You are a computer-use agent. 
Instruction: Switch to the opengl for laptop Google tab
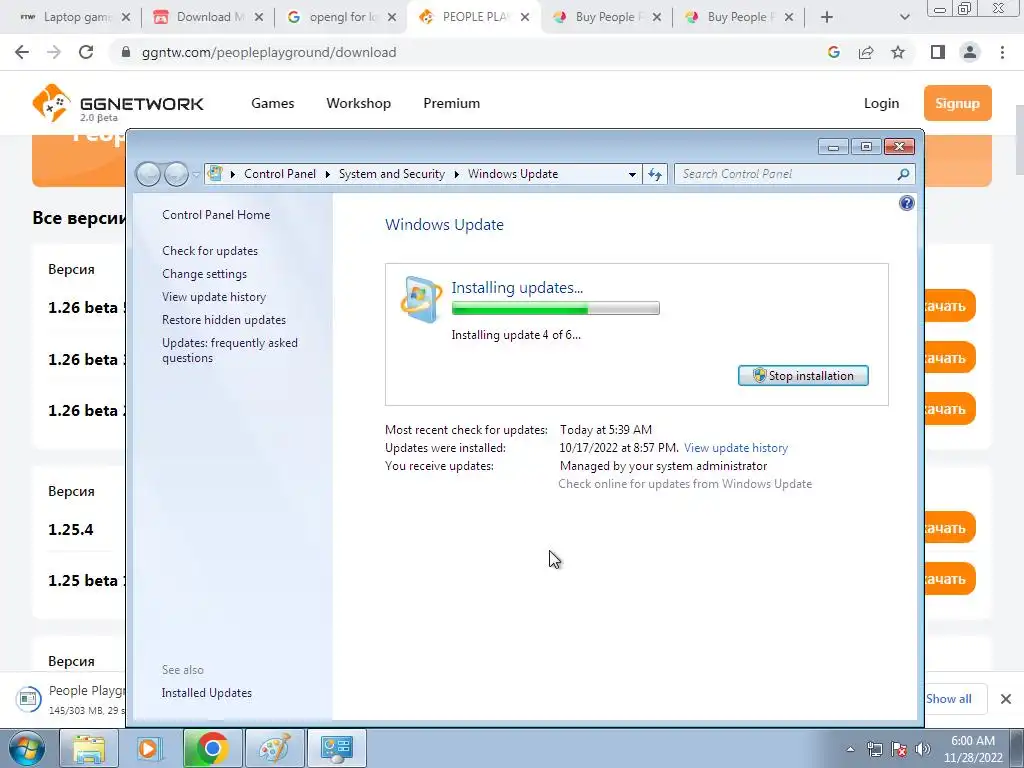[340, 17]
